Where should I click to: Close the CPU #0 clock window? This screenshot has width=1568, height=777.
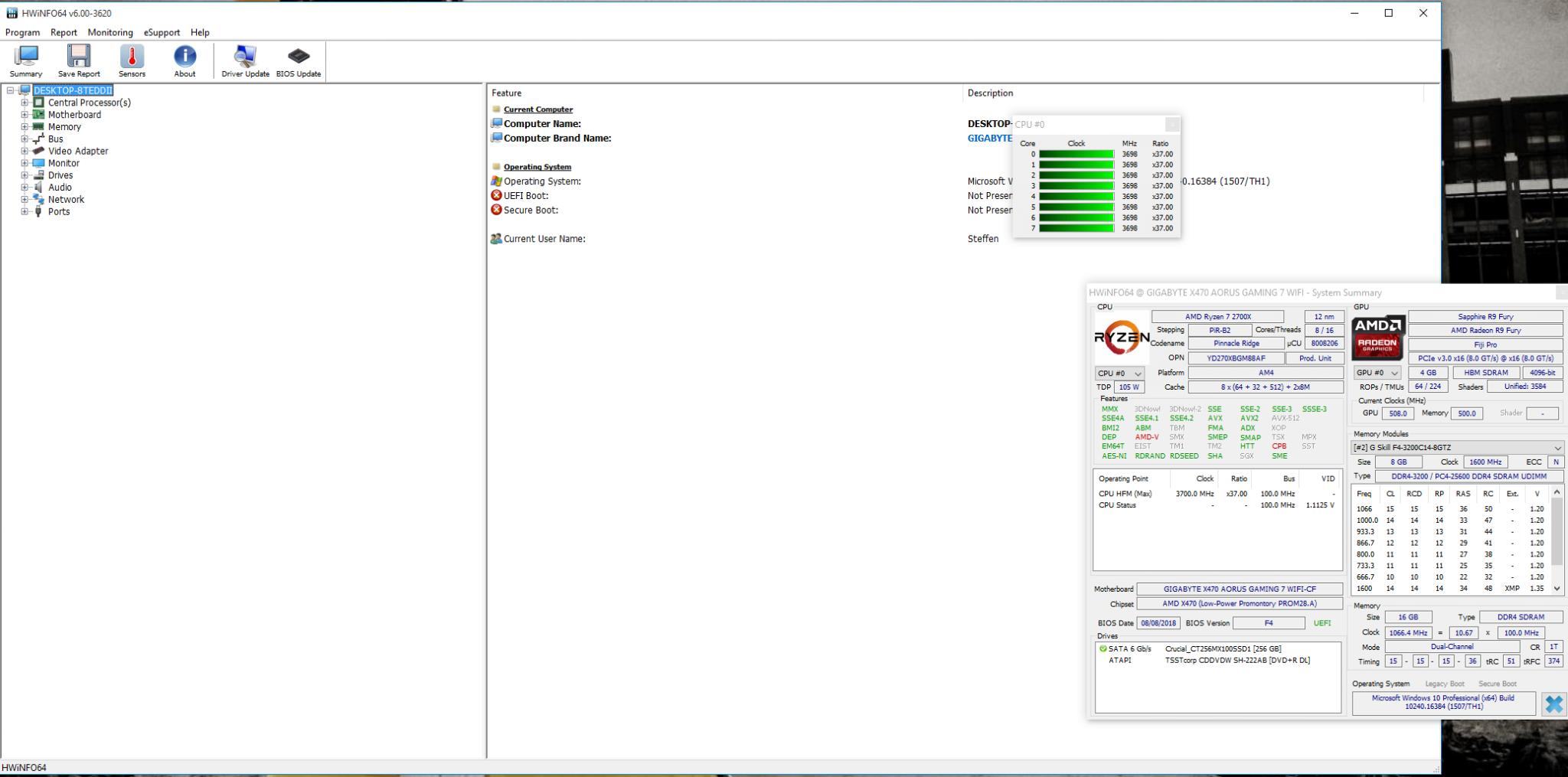[x=1172, y=124]
